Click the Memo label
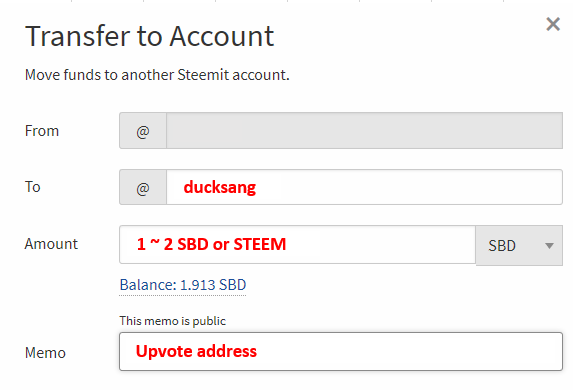Image resolution: width=573 pixels, height=390 pixels. [45, 353]
